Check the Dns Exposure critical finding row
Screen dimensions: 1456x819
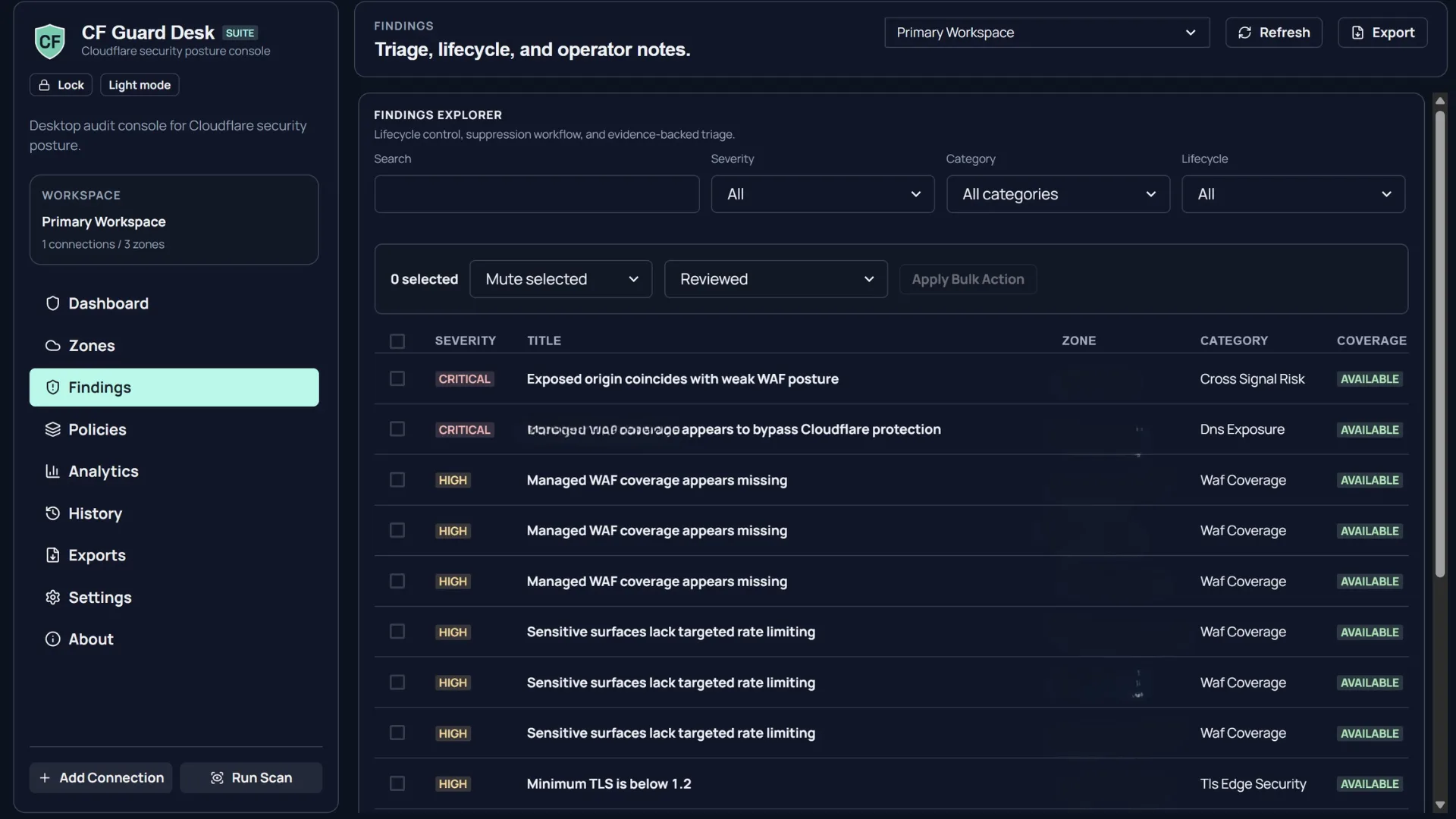tap(397, 429)
